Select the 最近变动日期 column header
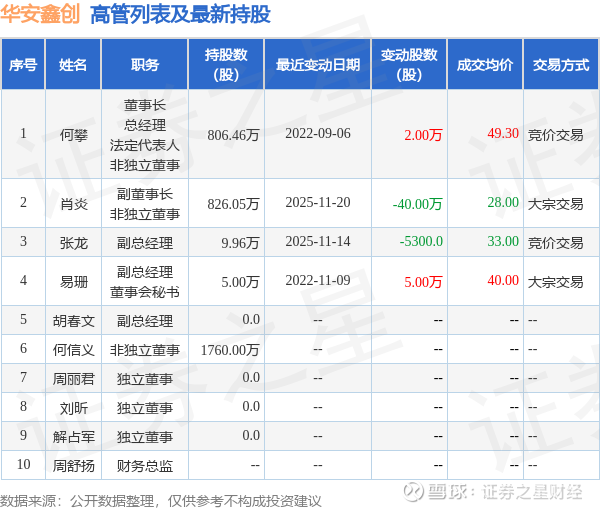 [318, 65]
